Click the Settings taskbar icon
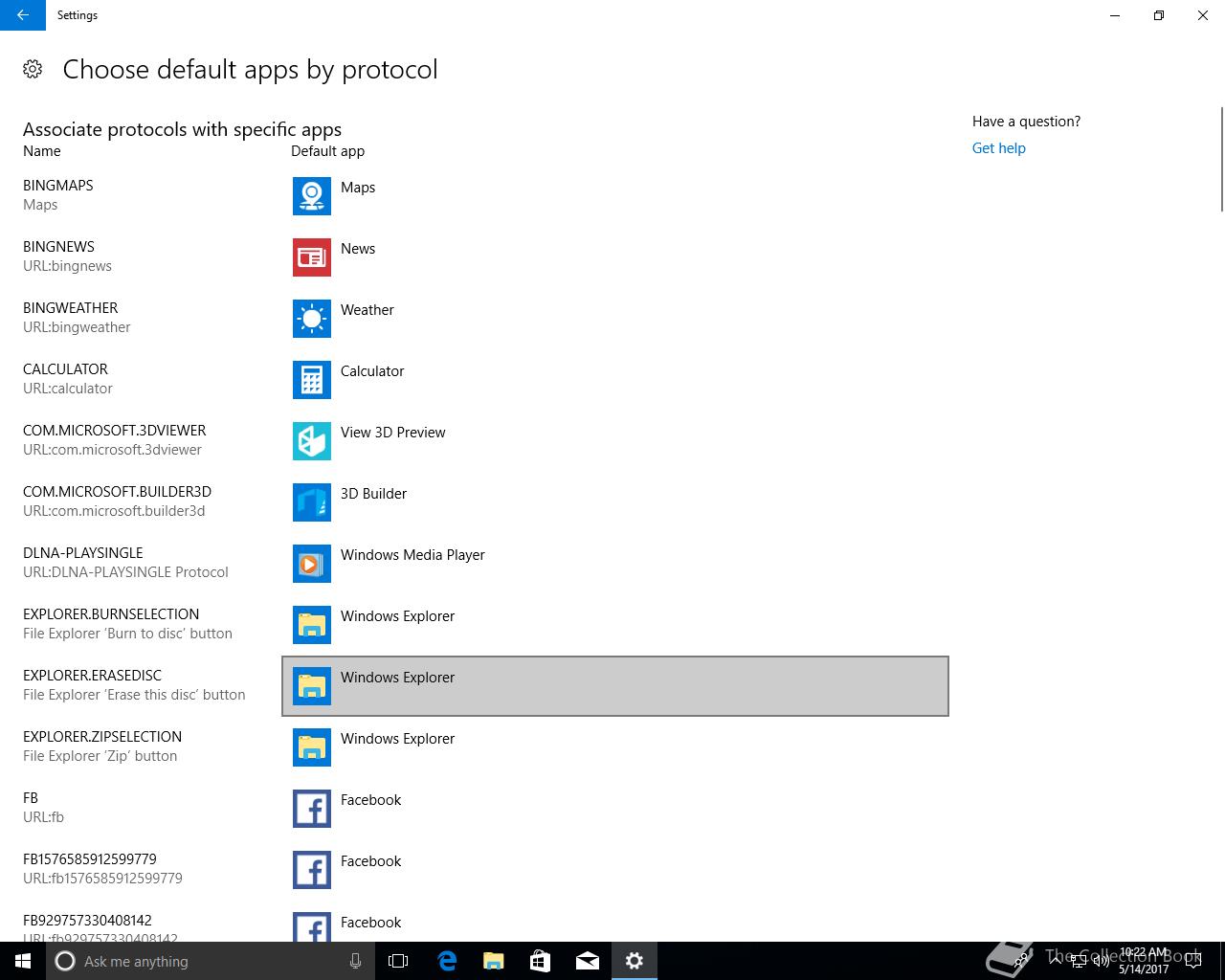Screen dimensions: 1225x980 point(635,961)
